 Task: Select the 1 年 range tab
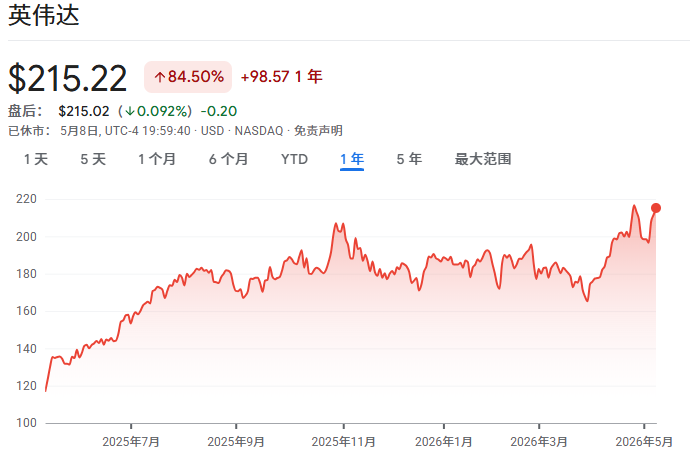(352, 159)
